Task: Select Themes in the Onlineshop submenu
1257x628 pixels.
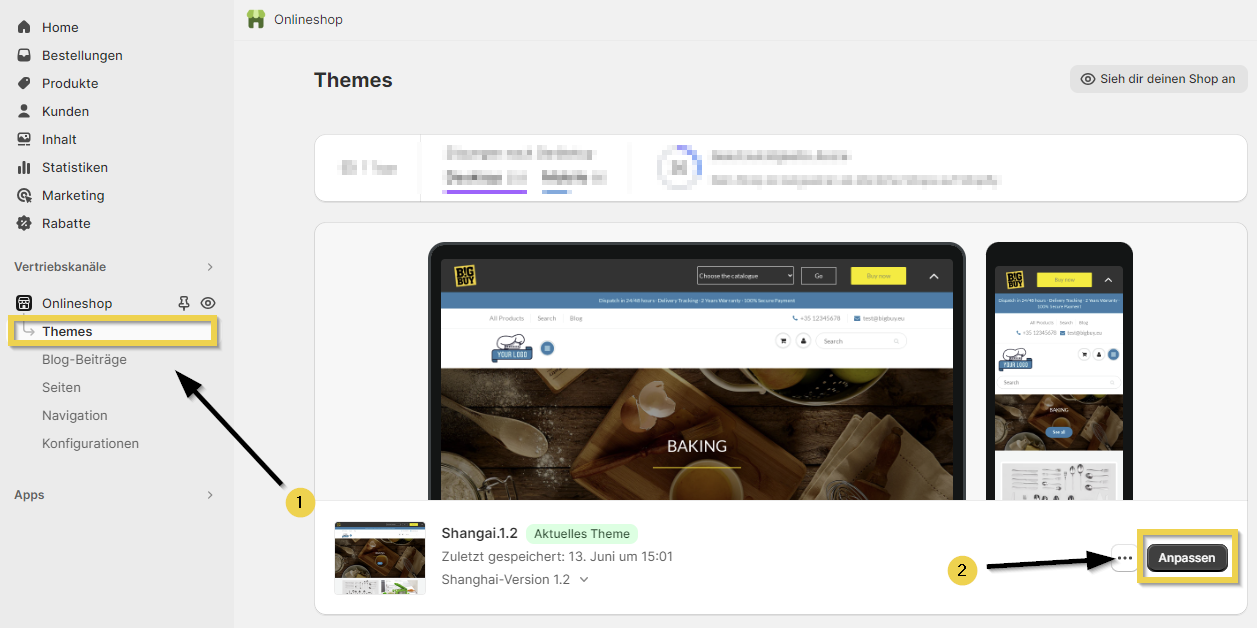Action: pos(67,331)
